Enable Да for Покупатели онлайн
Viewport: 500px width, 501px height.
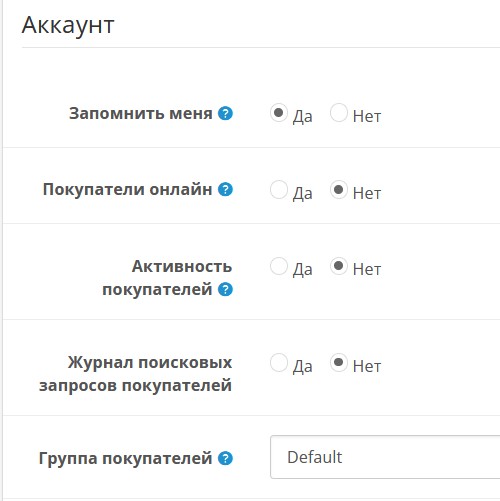point(279,190)
